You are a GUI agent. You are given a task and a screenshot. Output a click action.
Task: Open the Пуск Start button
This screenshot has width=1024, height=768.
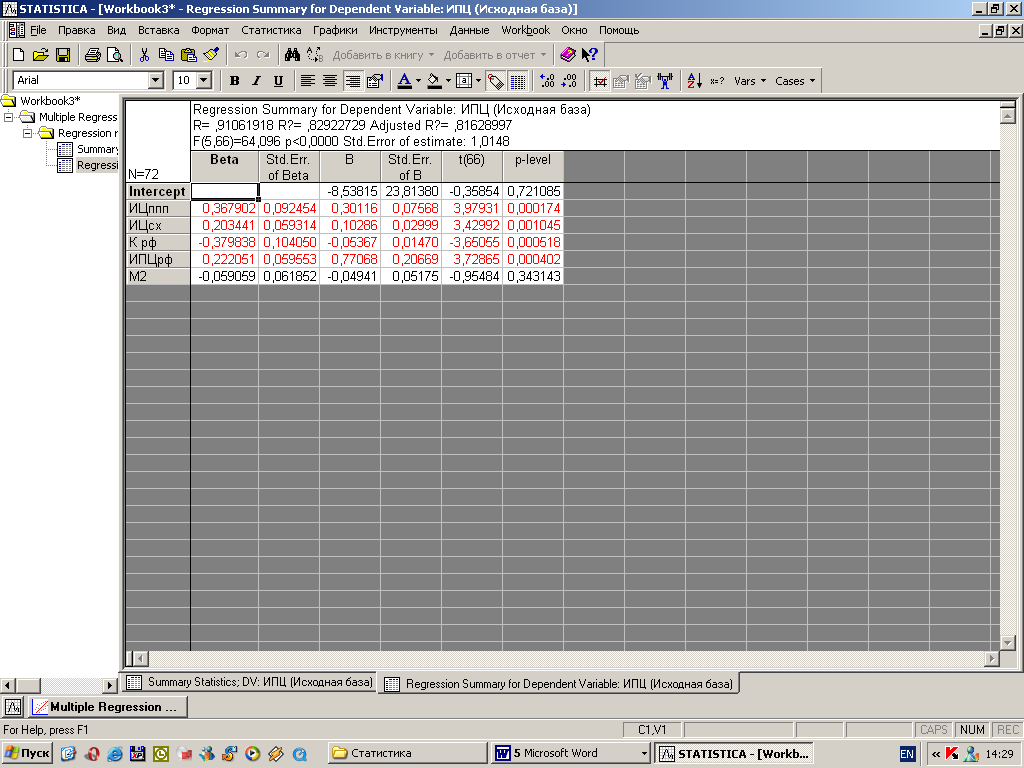26,753
